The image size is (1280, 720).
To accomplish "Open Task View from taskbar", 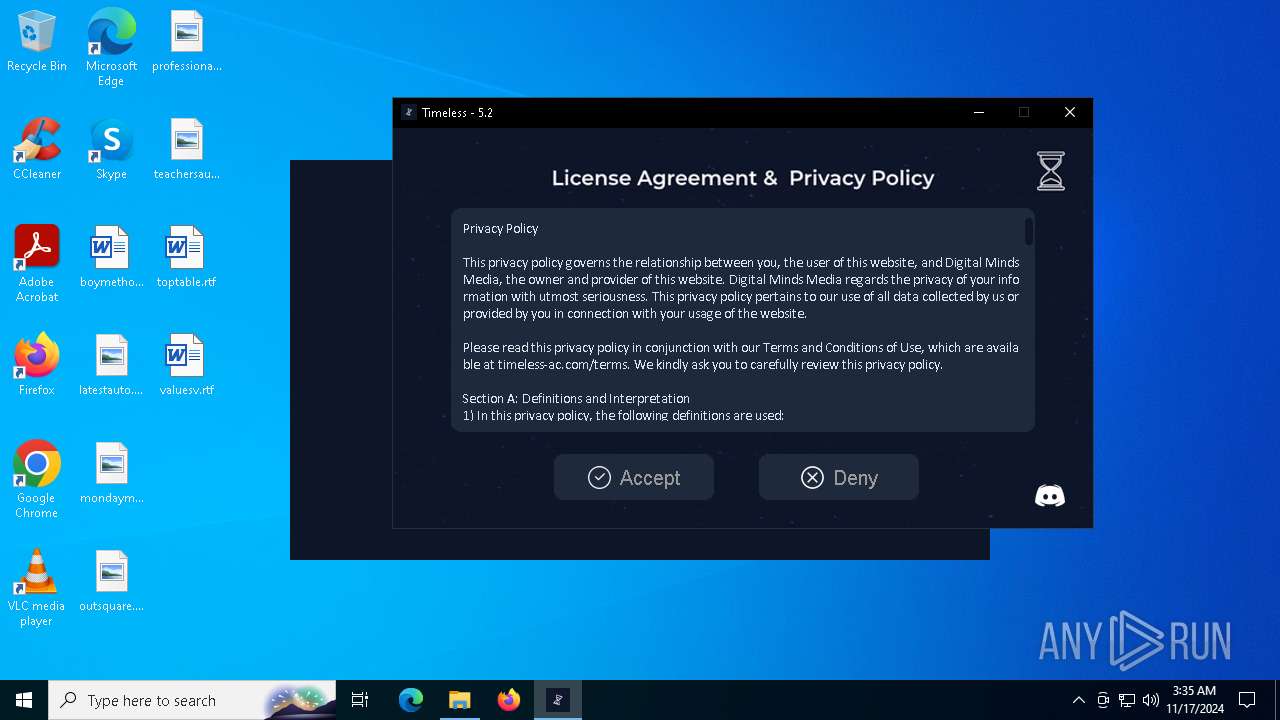I will (x=360, y=700).
